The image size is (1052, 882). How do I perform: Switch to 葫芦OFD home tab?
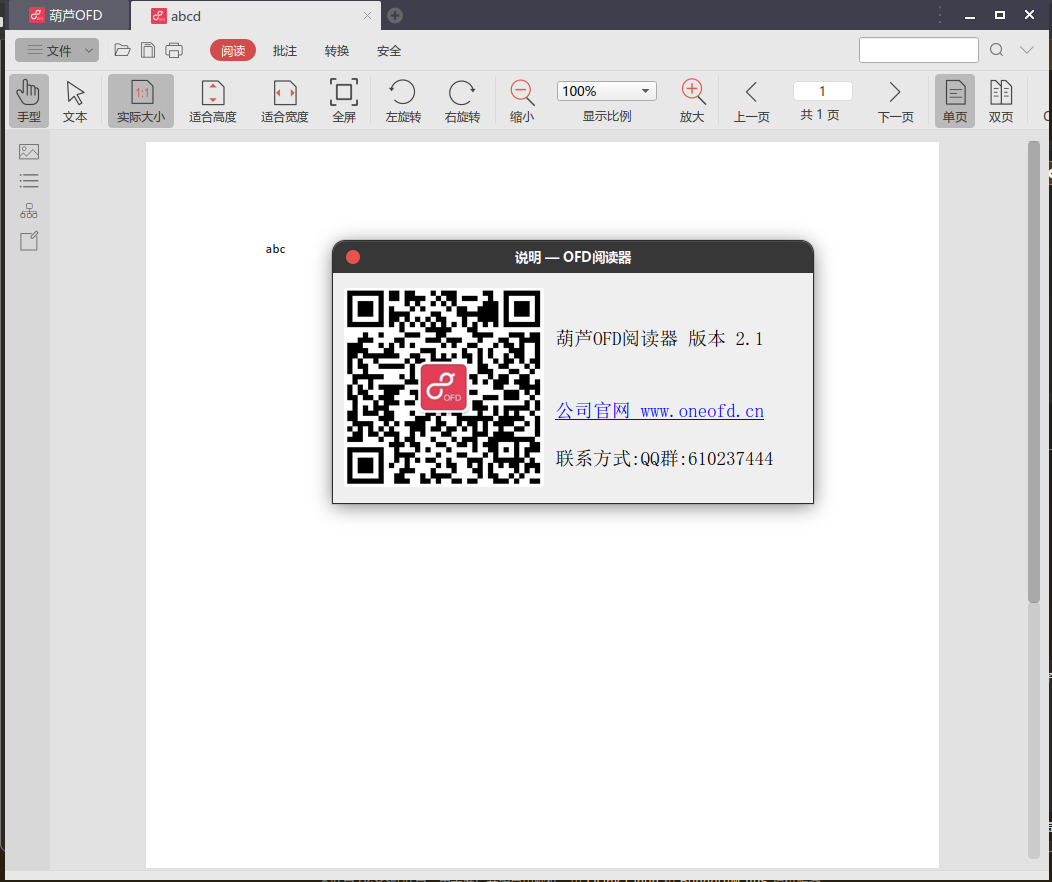(x=67, y=15)
